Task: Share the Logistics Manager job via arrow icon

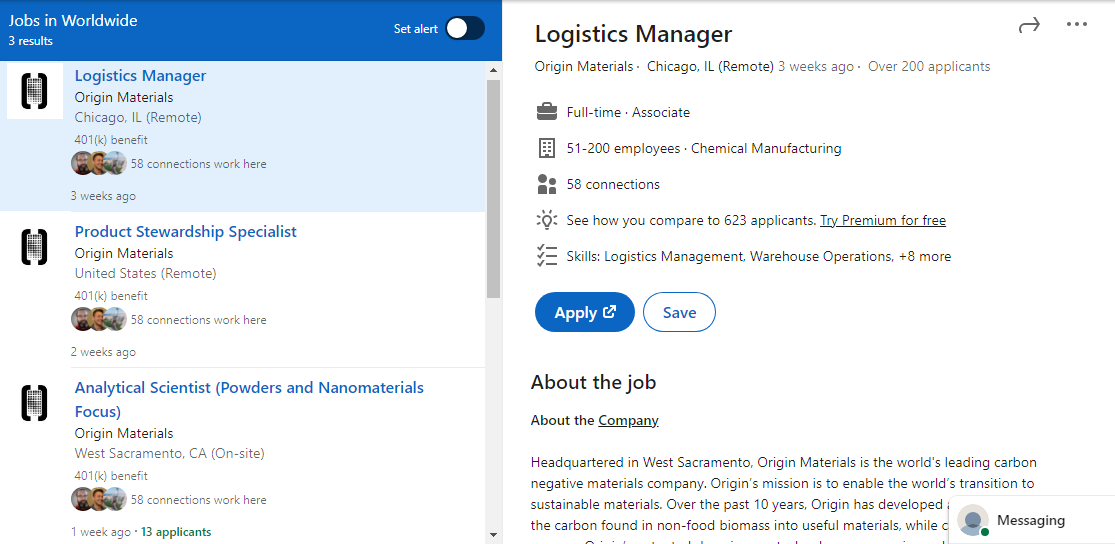Action: [1029, 25]
